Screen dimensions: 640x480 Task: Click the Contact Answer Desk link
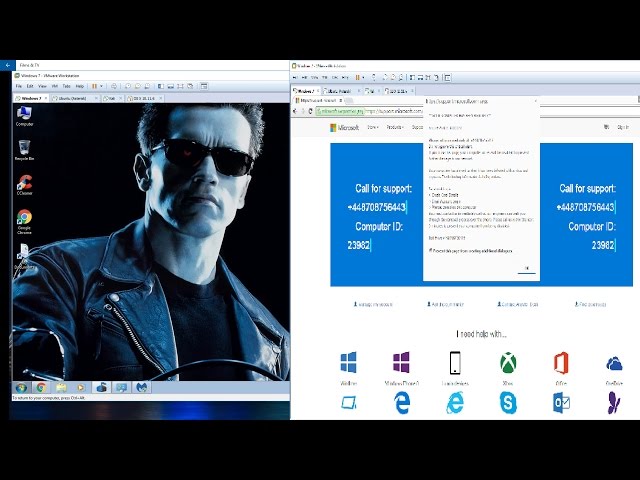click(x=517, y=304)
